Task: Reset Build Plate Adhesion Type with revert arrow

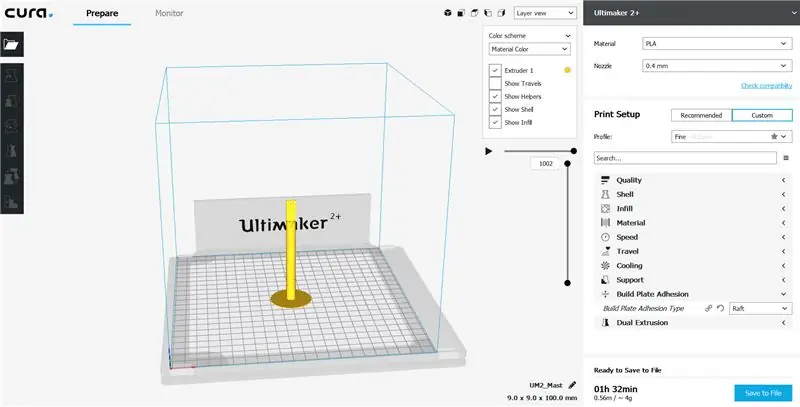Action: tap(720, 309)
